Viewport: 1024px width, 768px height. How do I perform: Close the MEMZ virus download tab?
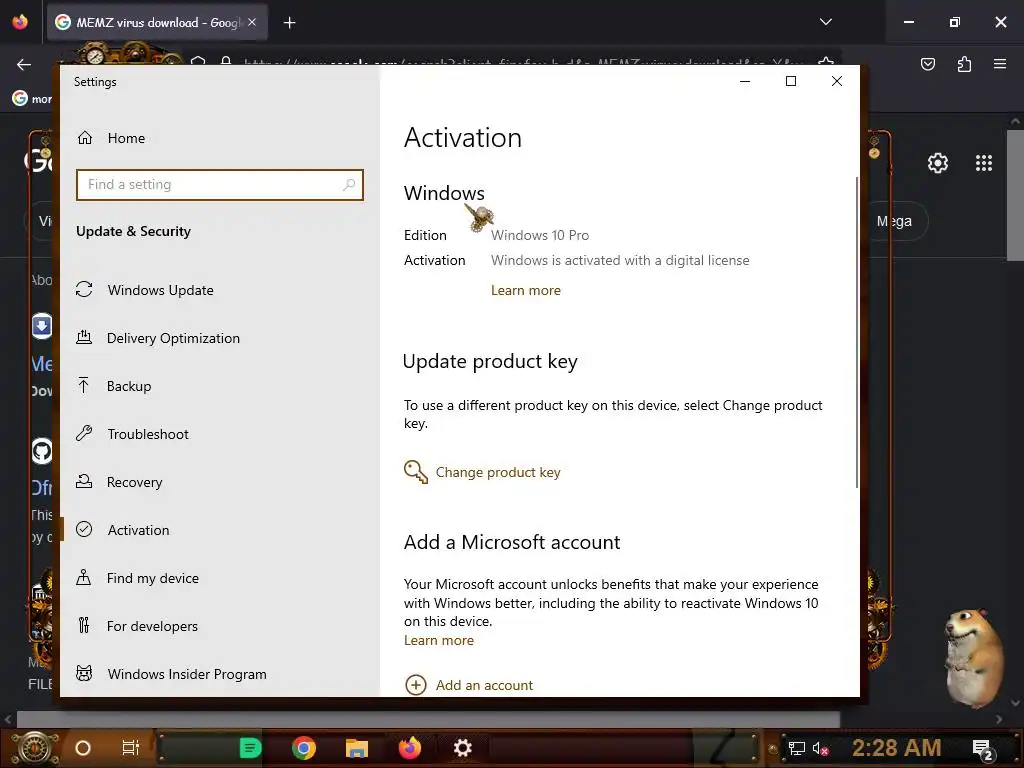[x=252, y=22]
